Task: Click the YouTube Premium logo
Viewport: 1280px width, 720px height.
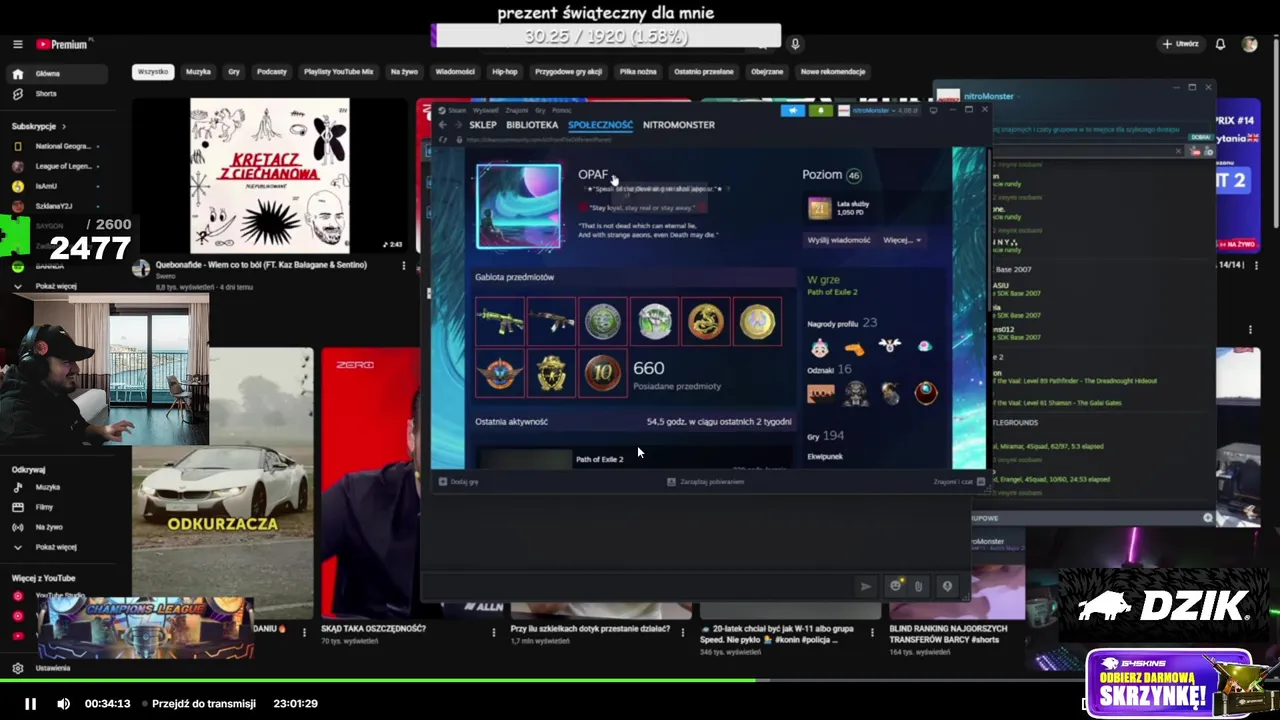Action: [63, 44]
